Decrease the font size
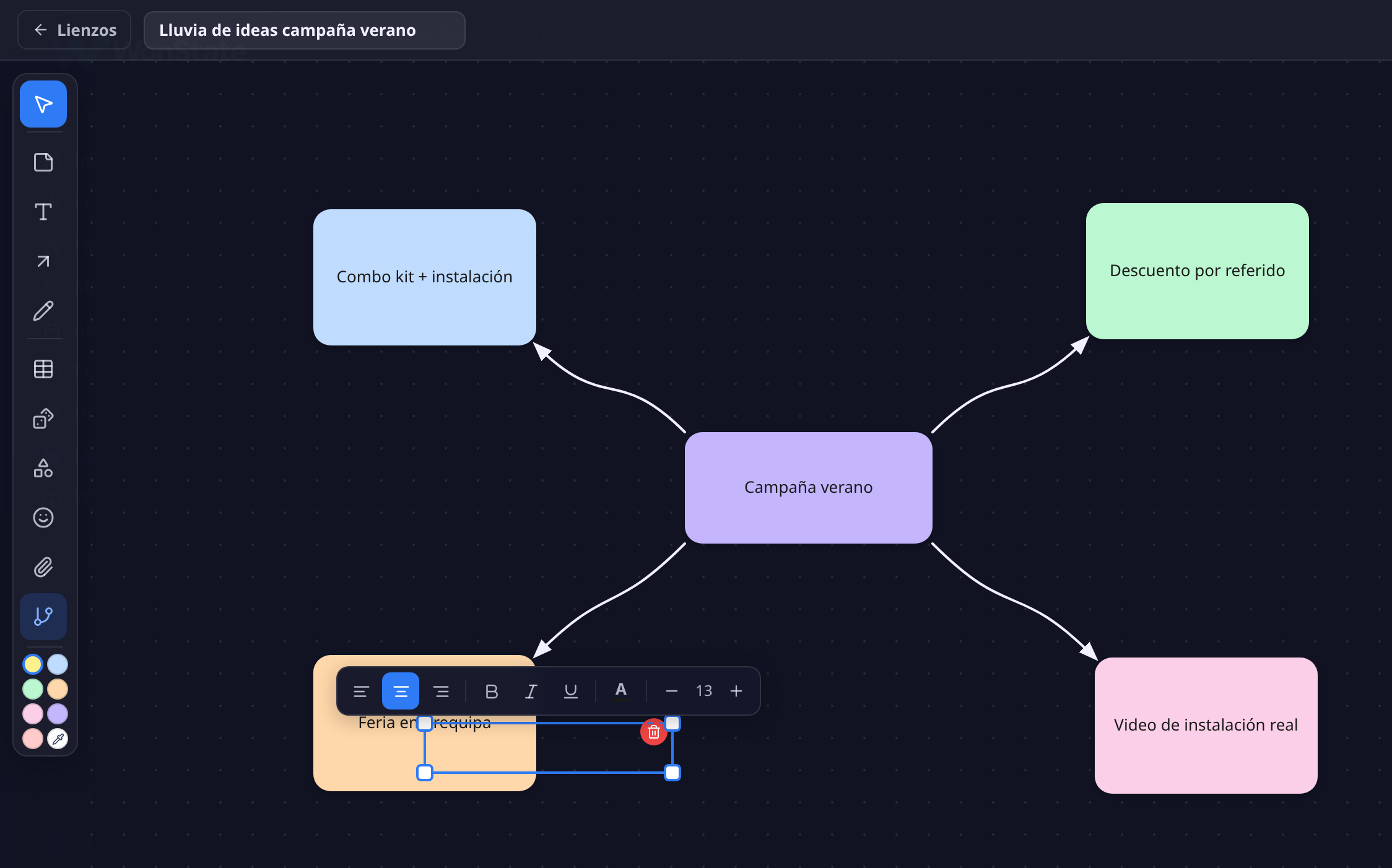 672,691
